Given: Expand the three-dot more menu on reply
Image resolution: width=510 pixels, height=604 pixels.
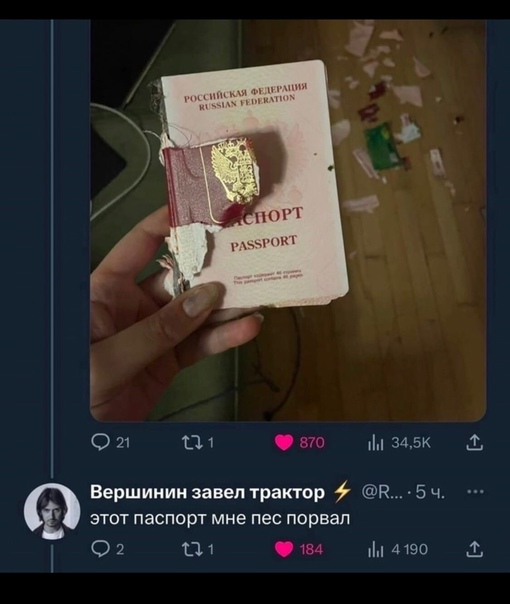Looking at the screenshot, I should click(475, 492).
